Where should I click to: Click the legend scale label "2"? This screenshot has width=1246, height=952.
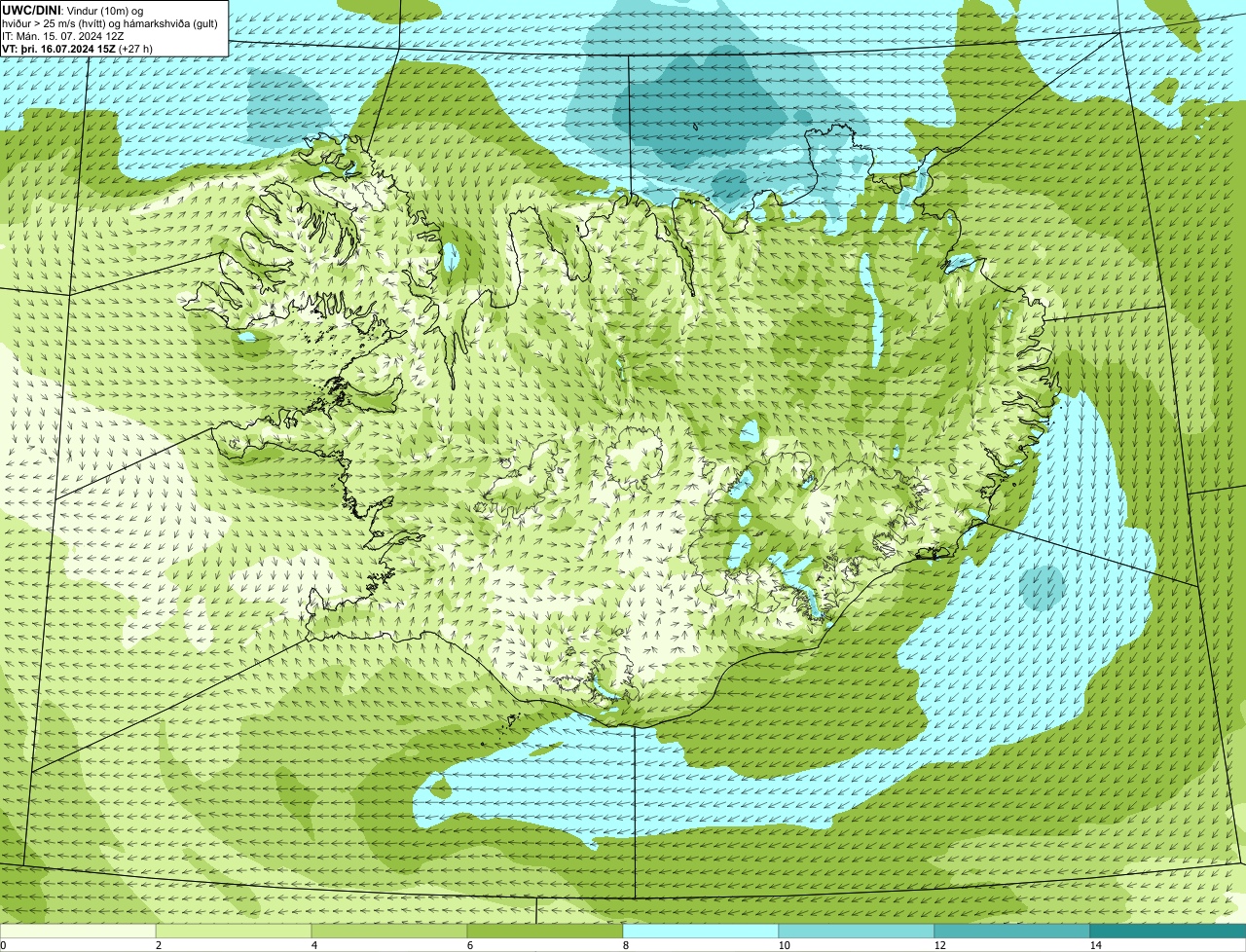click(x=158, y=945)
